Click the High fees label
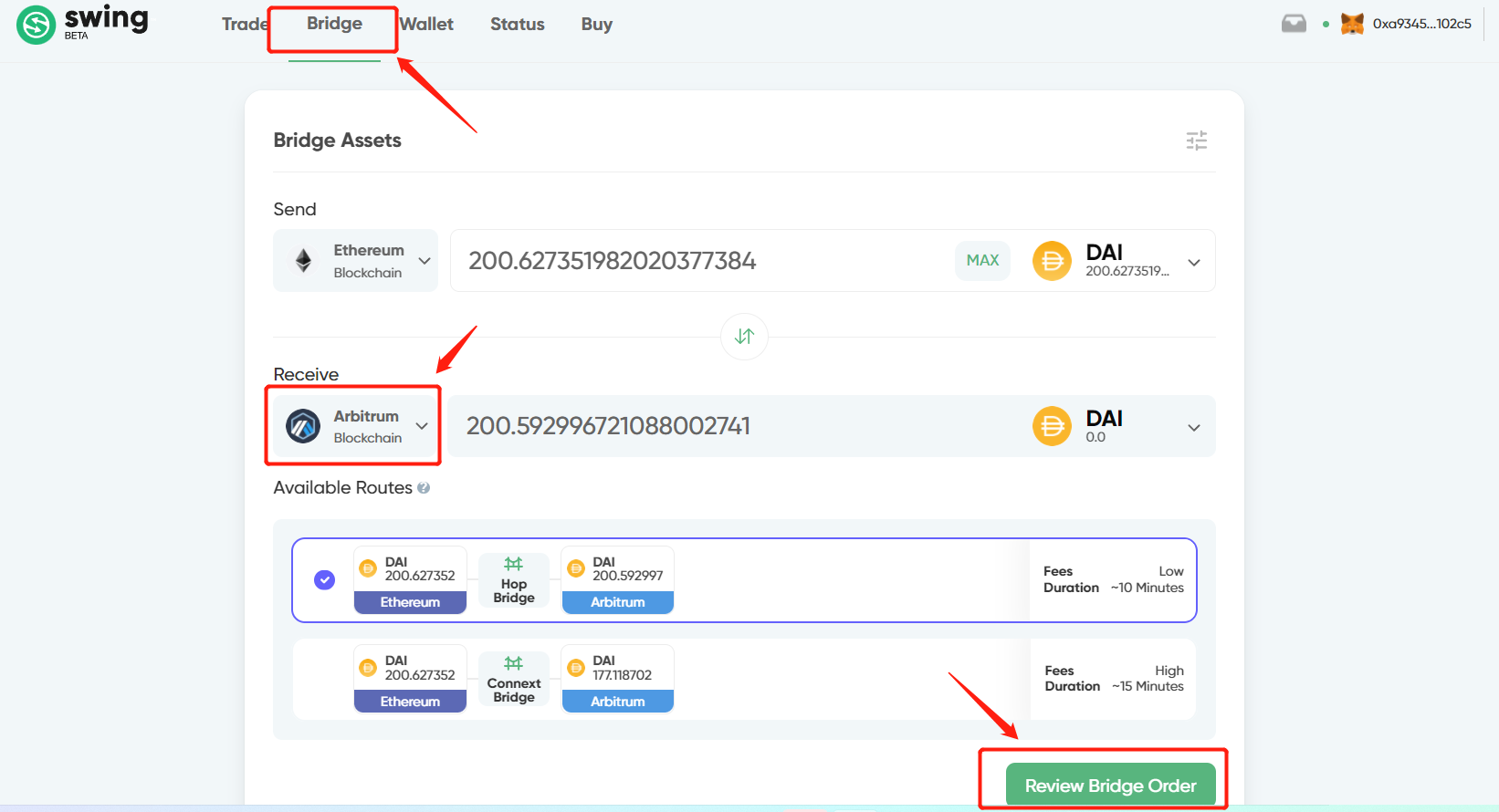The image size is (1499, 812). (1169, 671)
